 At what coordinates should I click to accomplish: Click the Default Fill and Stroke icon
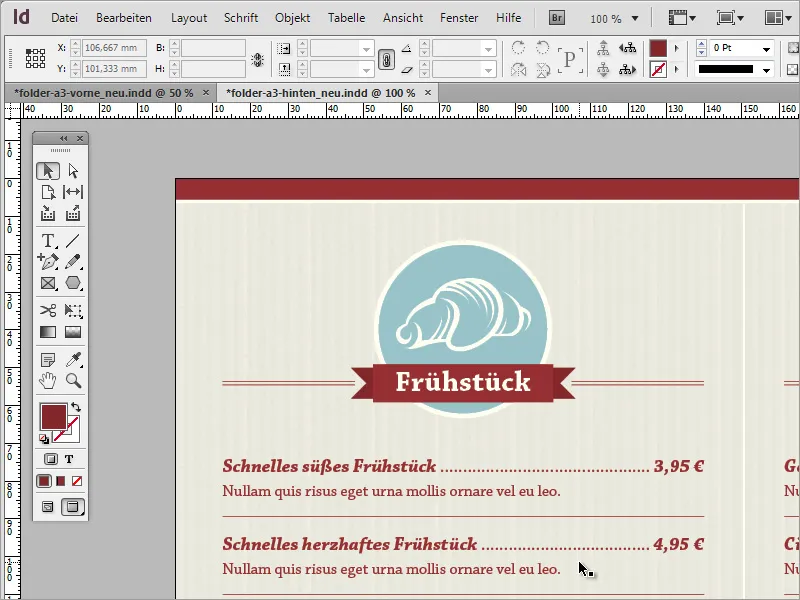pos(44,439)
